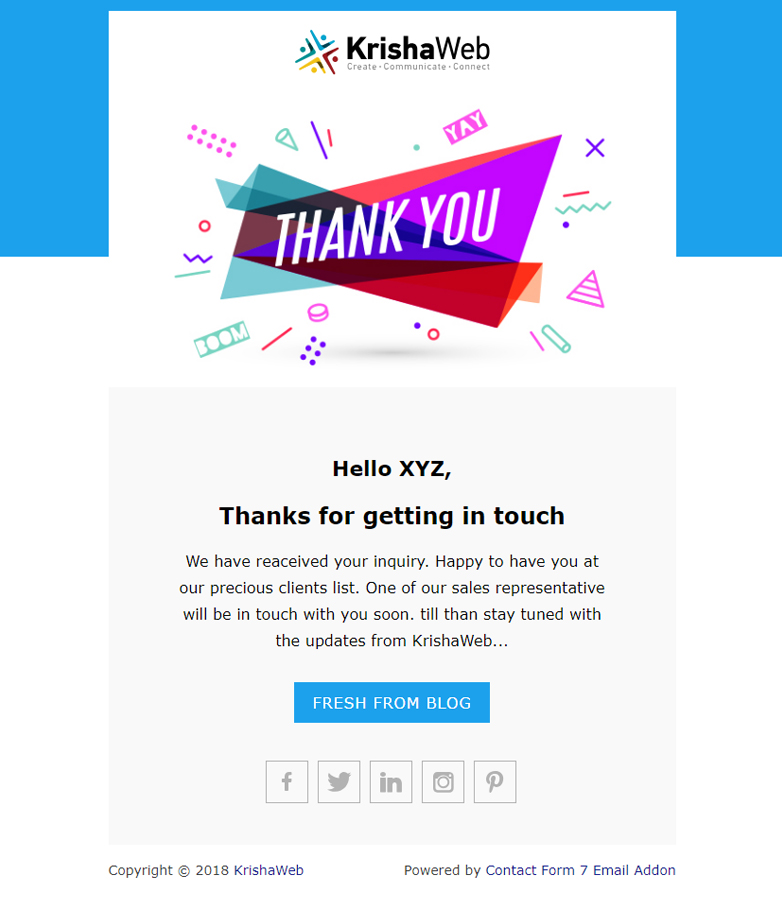Click the "Thanks for getting in touch" heading
Image resolution: width=782 pixels, height=902 pixels.
click(x=392, y=516)
